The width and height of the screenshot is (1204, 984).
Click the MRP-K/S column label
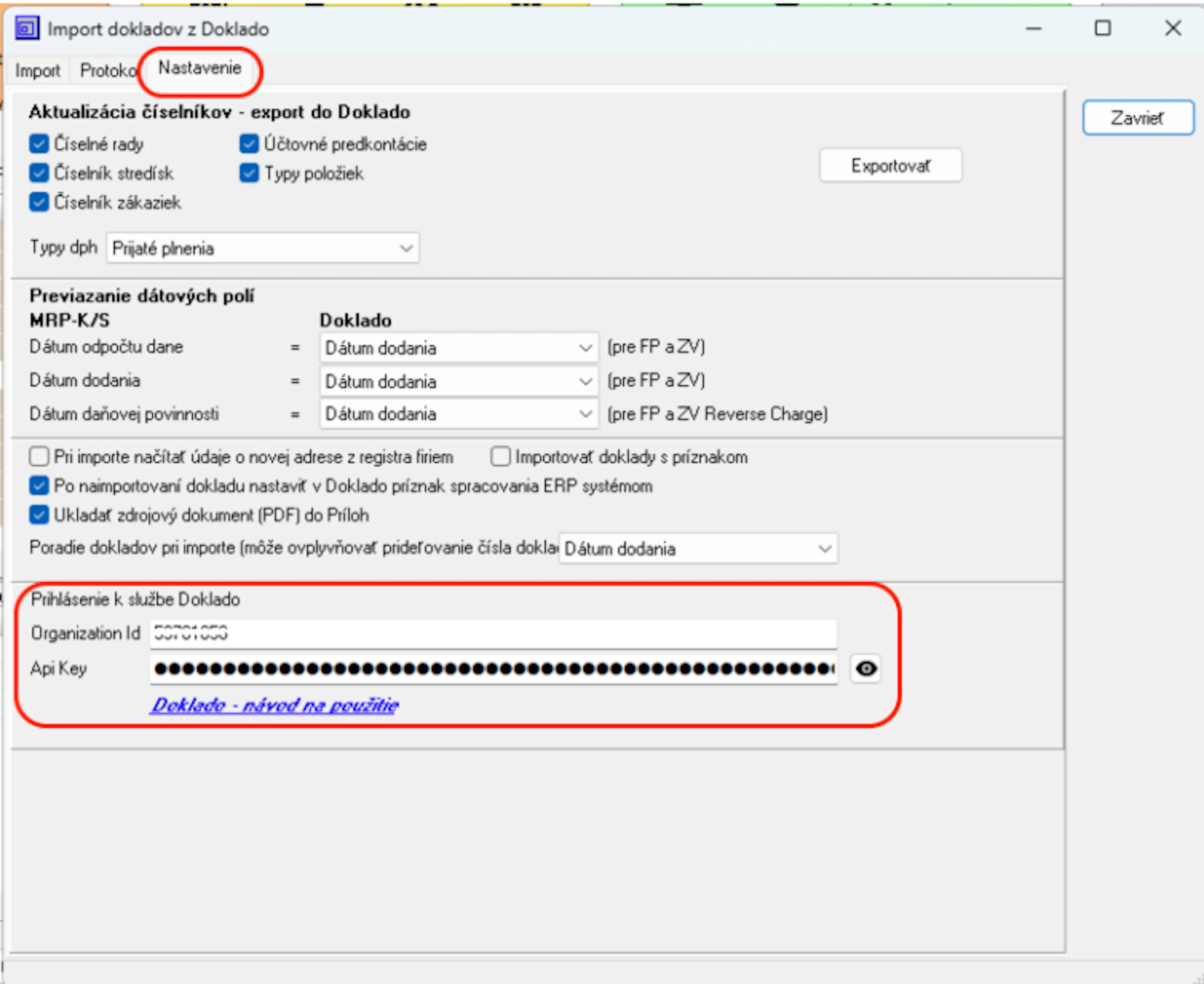[x=70, y=321]
